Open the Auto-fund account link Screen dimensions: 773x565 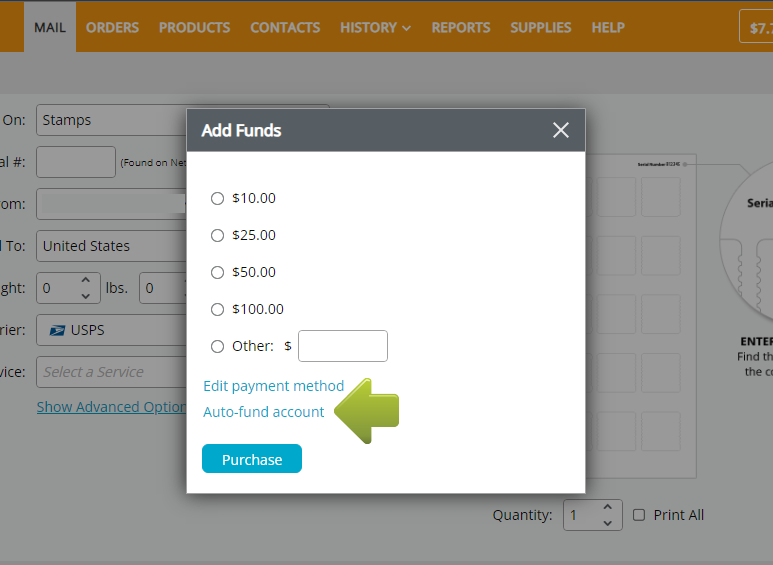tap(264, 412)
